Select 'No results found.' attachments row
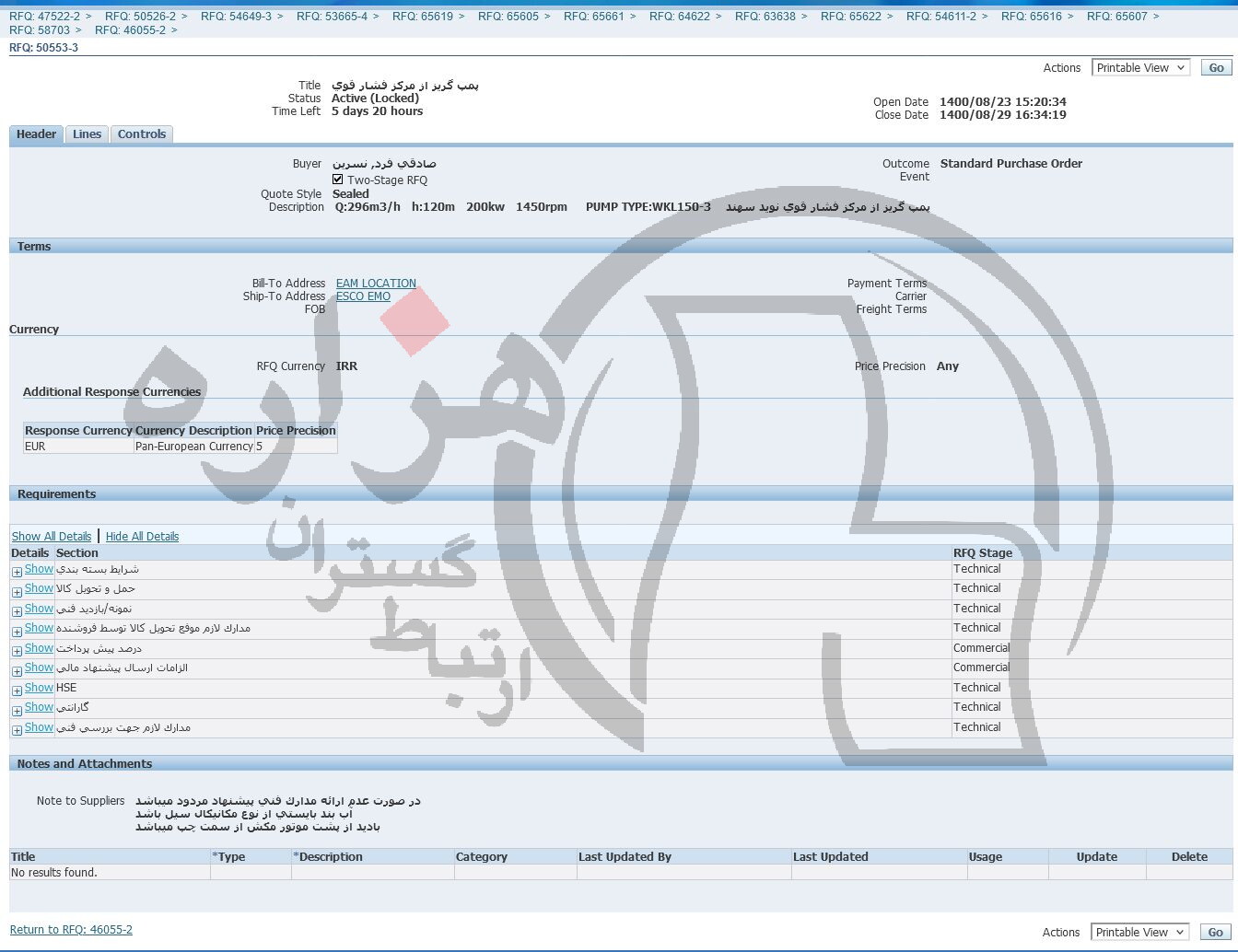1238x952 pixels. [x=621, y=872]
